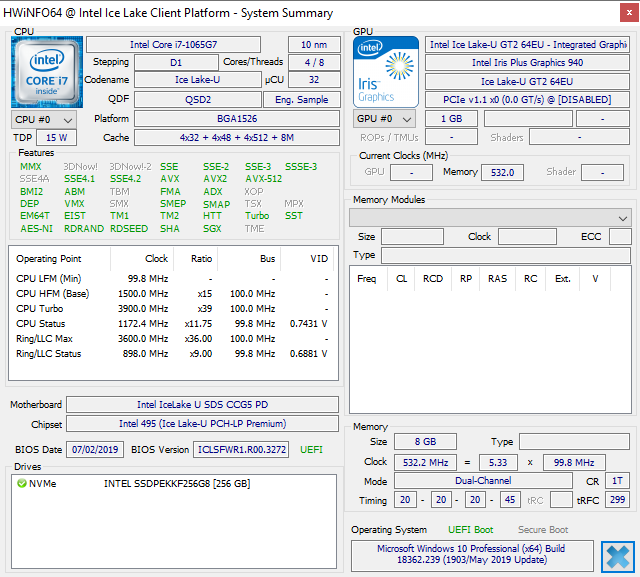Open the GPU #0 selector dropdown
Viewport: 640px width, 577px height.
[384, 119]
